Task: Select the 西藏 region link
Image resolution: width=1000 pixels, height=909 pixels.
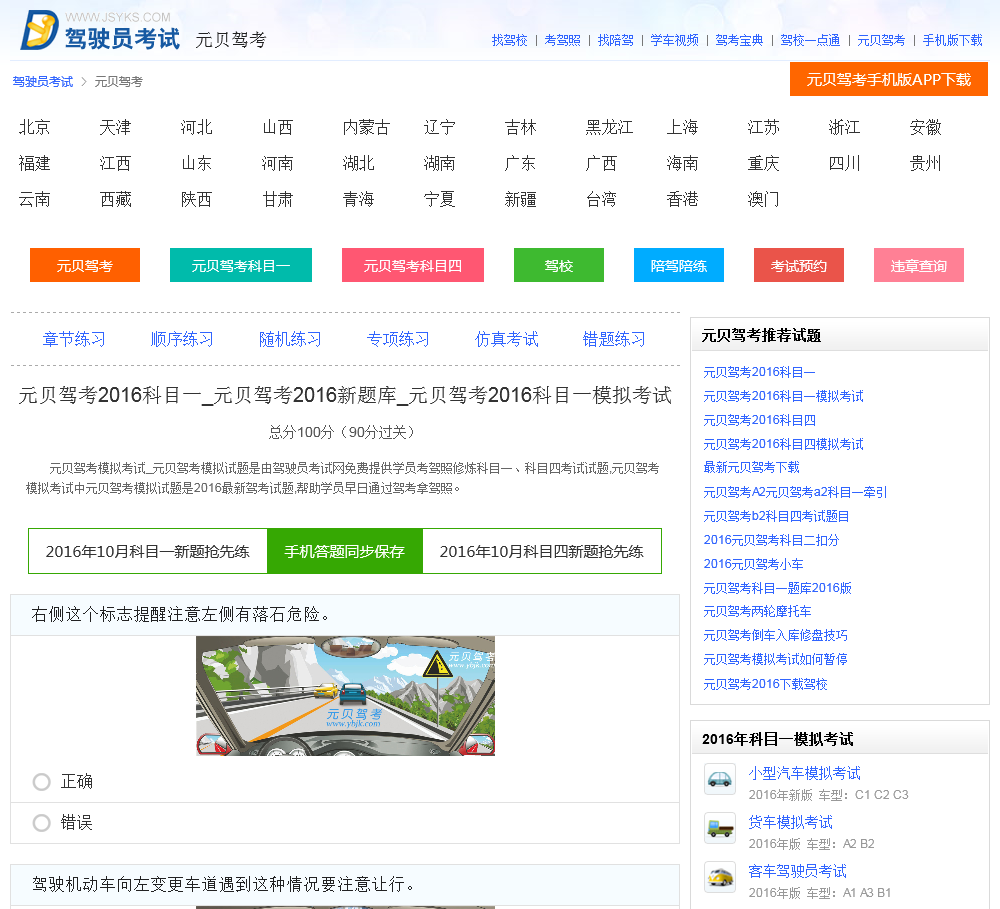Action: coord(115,199)
